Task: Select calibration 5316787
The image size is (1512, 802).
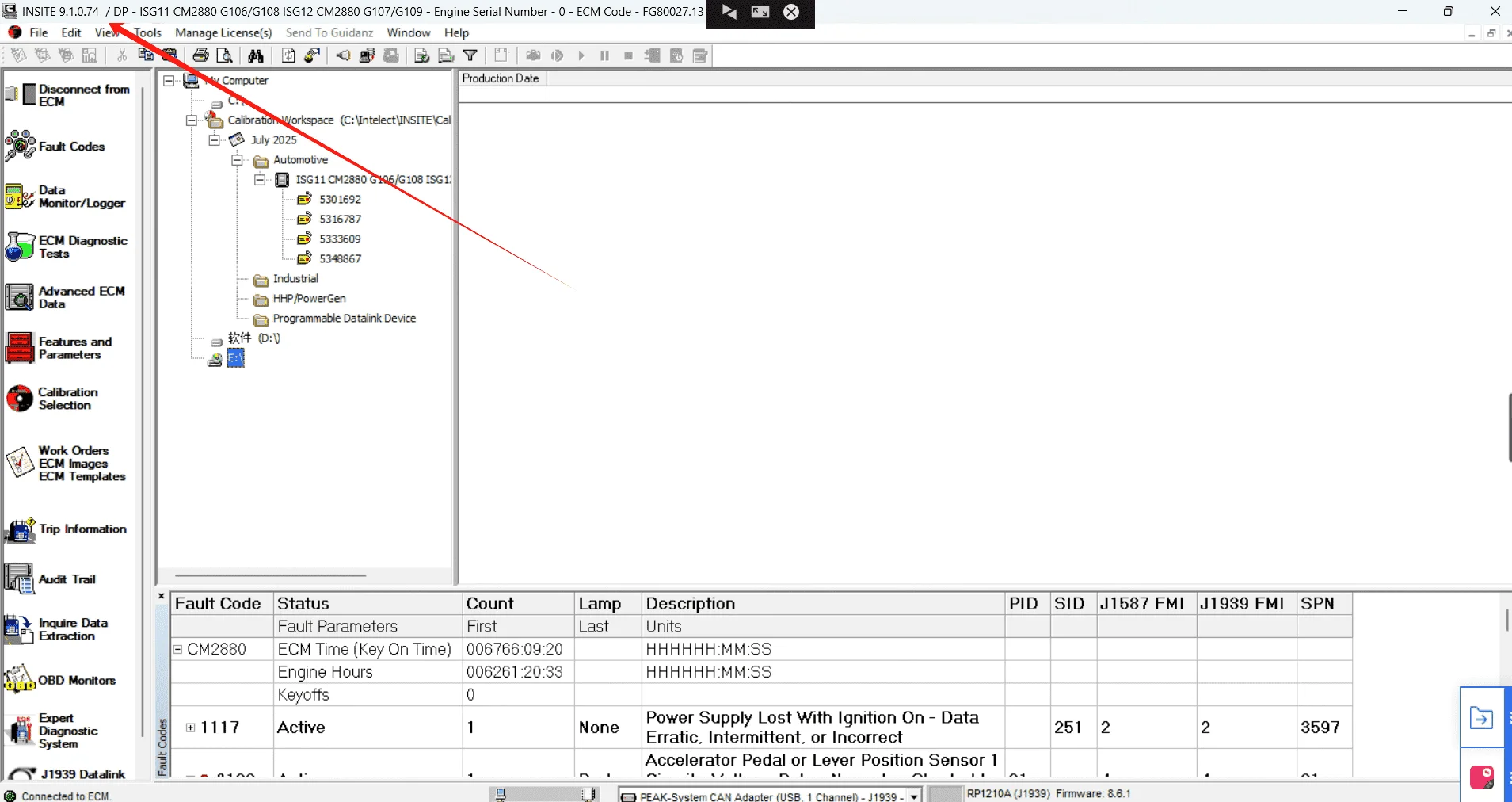Action: 340,220
